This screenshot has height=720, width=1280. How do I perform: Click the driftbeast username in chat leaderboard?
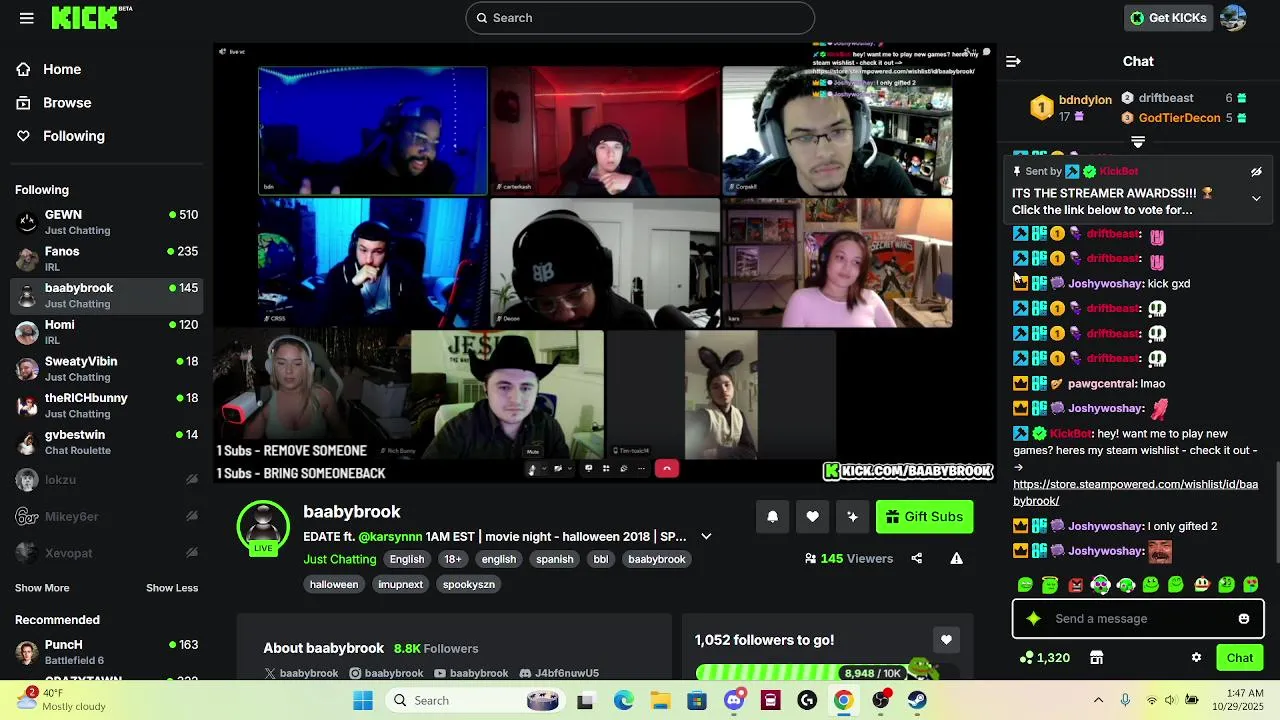(1166, 98)
